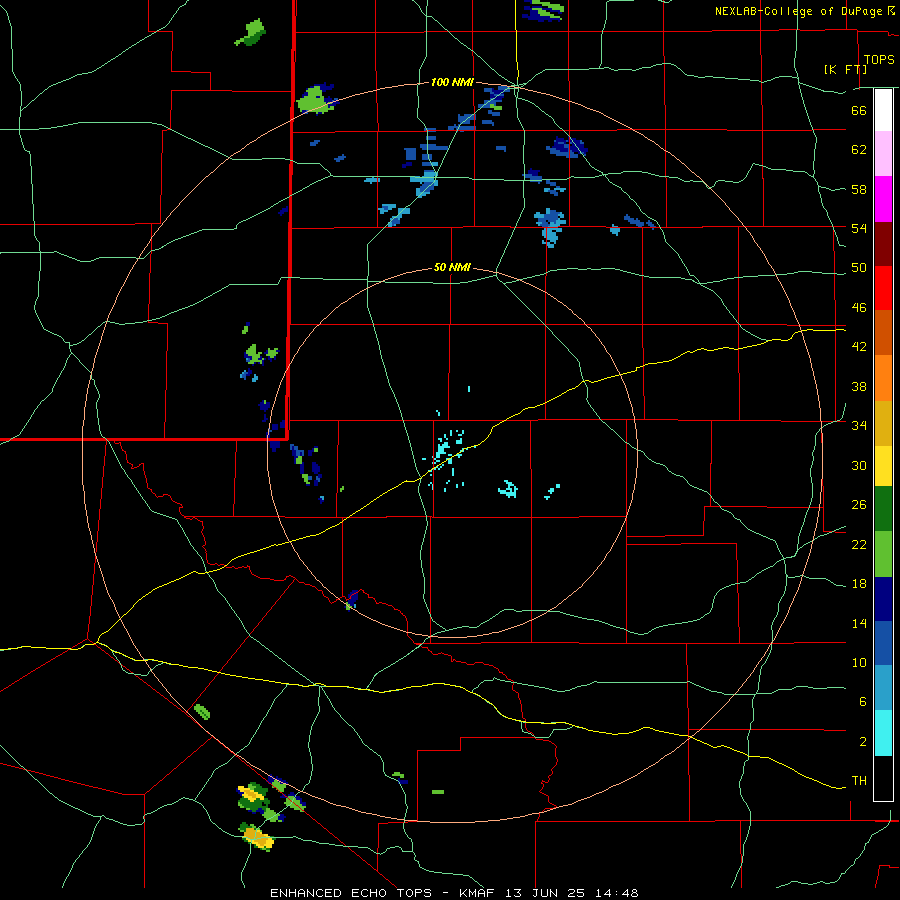Pick the magenta legend color swatch
This screenshot has width=900, height=900.
[x=883, y=199]
